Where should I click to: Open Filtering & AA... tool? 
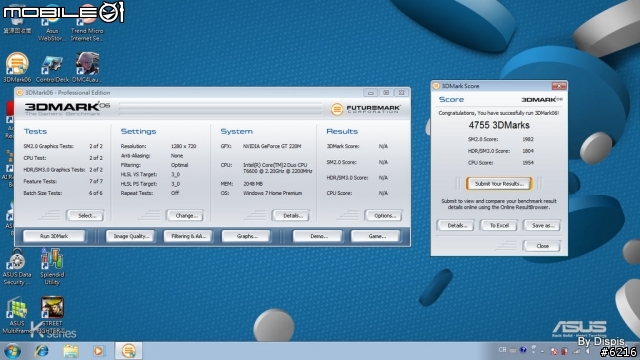(x=188, y=236)
